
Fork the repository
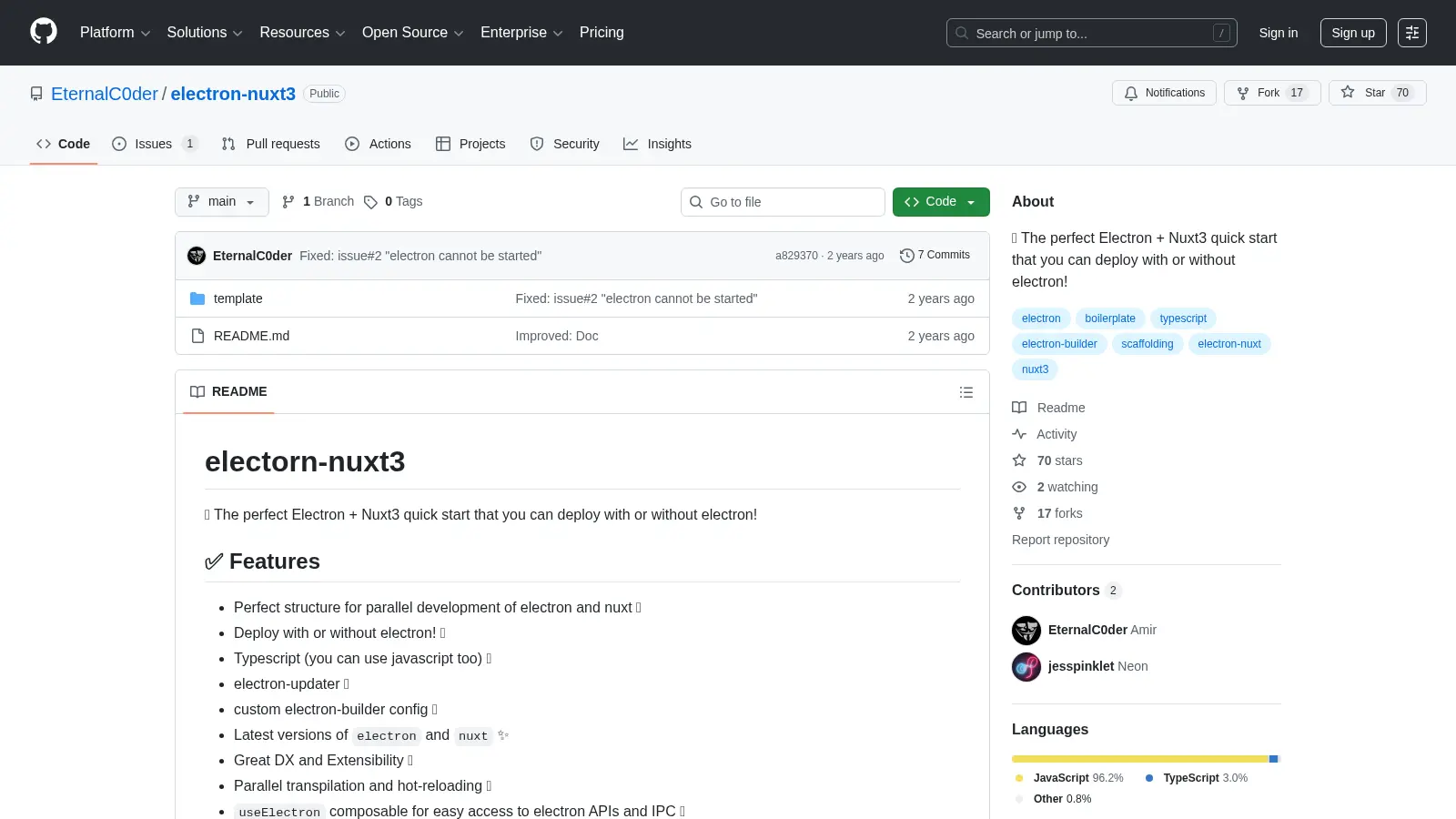pos(1272,93)
